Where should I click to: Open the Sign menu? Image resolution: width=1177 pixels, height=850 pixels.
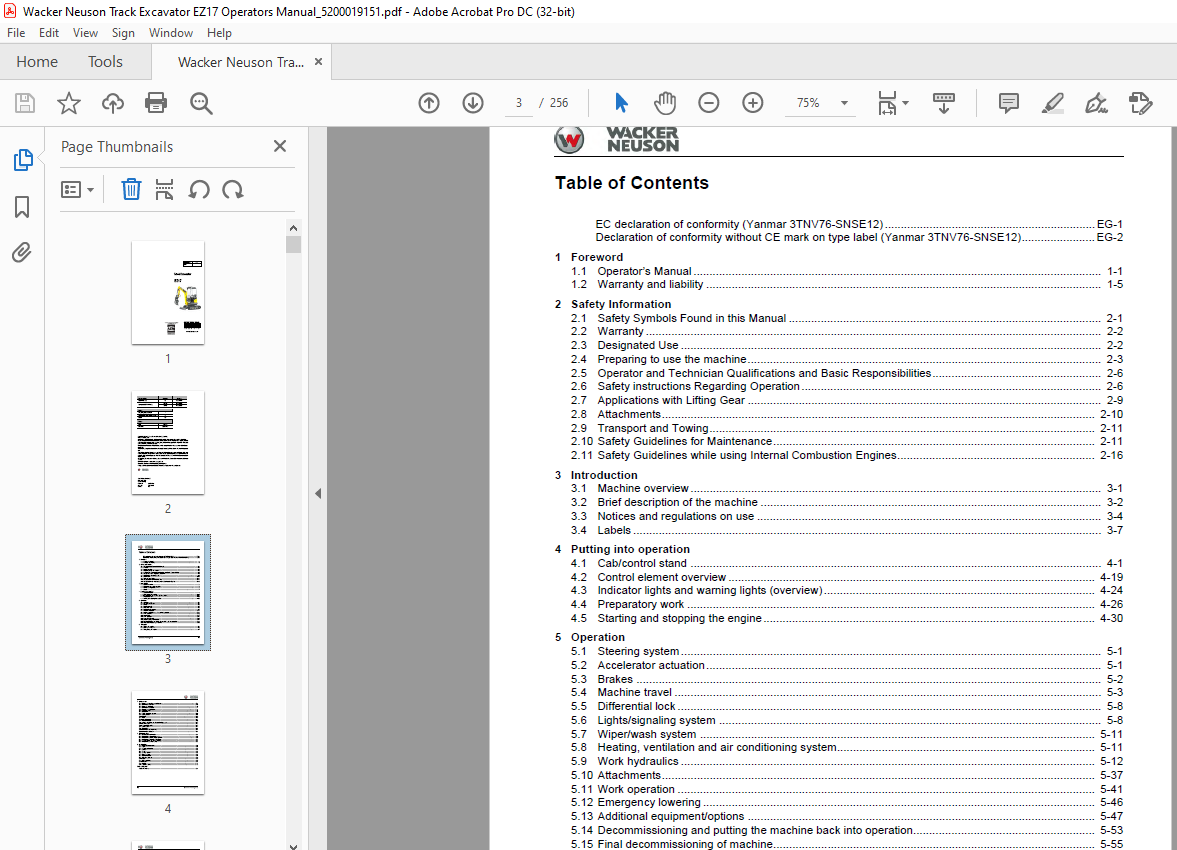(123, 33)
